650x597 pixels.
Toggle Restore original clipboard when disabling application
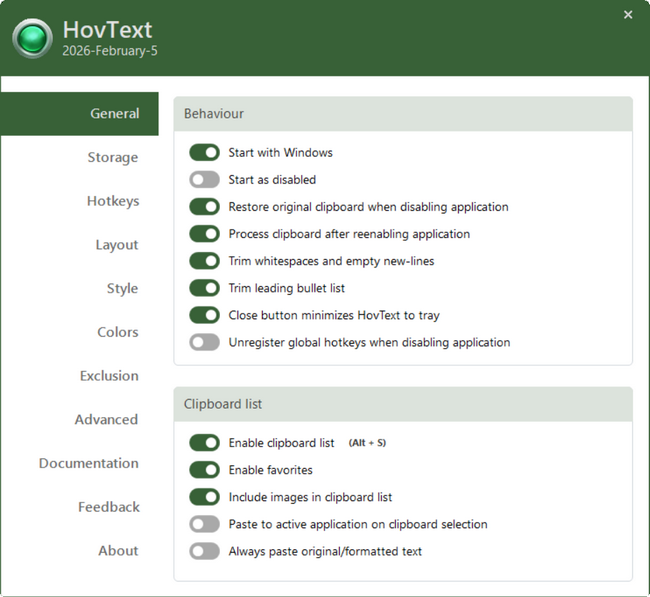pos(204,207)
